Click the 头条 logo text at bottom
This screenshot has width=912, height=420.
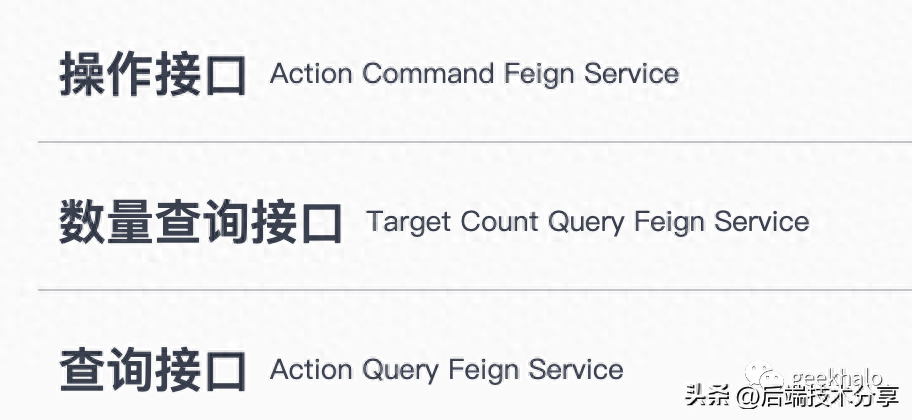coord(707,397)
